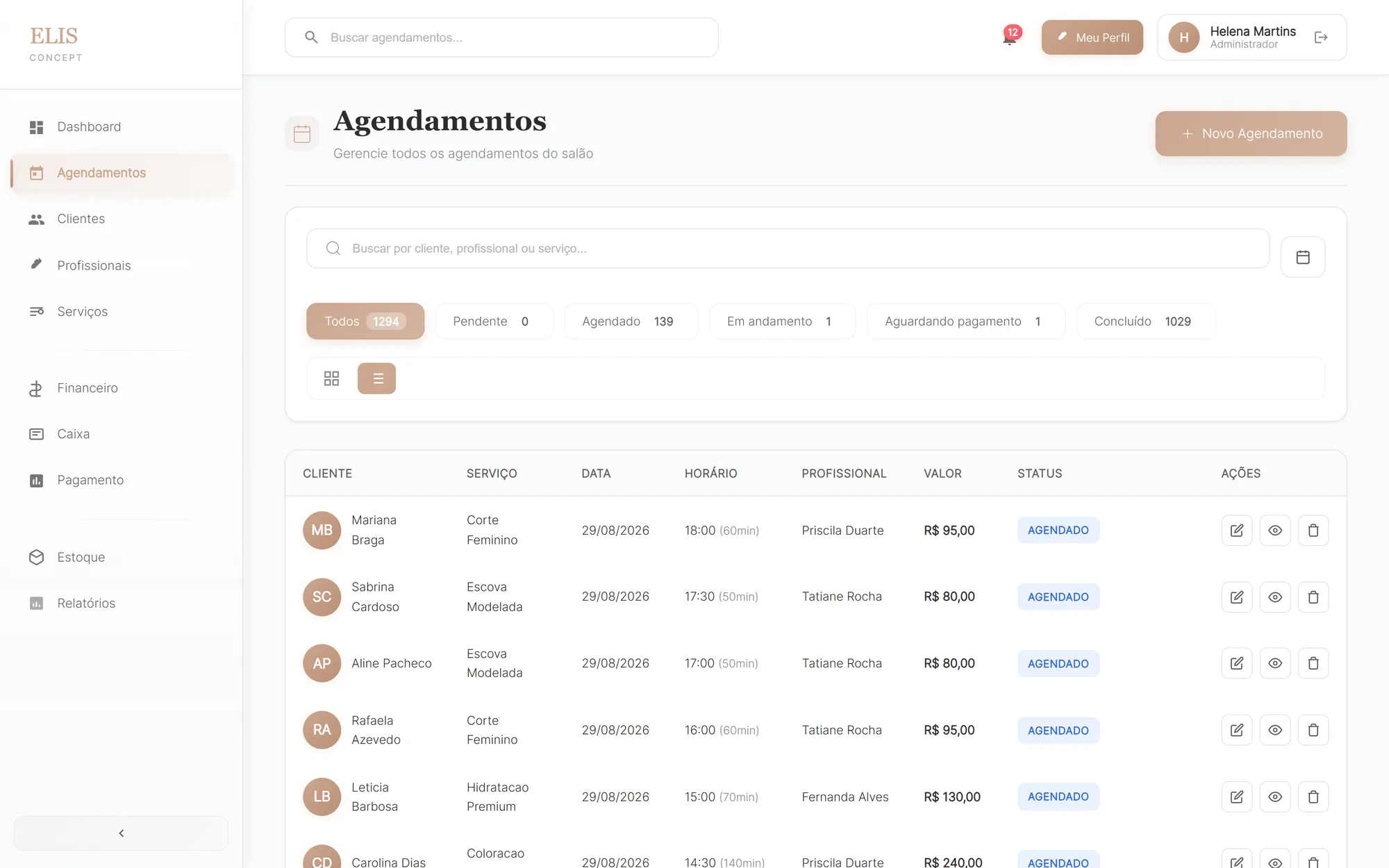This screenshot has width=1389, height=868.
Task: Filter by Aguardando pagamento status
Action: point(966,322)
